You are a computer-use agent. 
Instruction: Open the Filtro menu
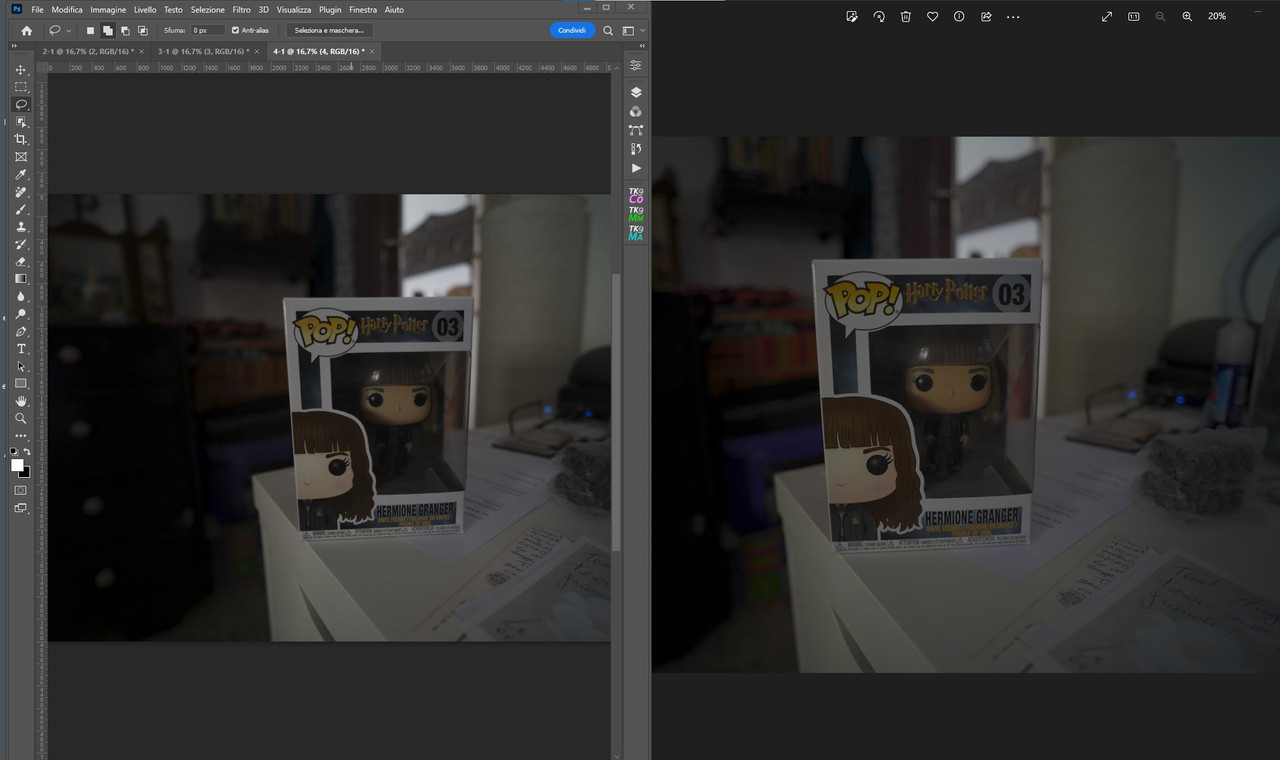coord(241,9)
